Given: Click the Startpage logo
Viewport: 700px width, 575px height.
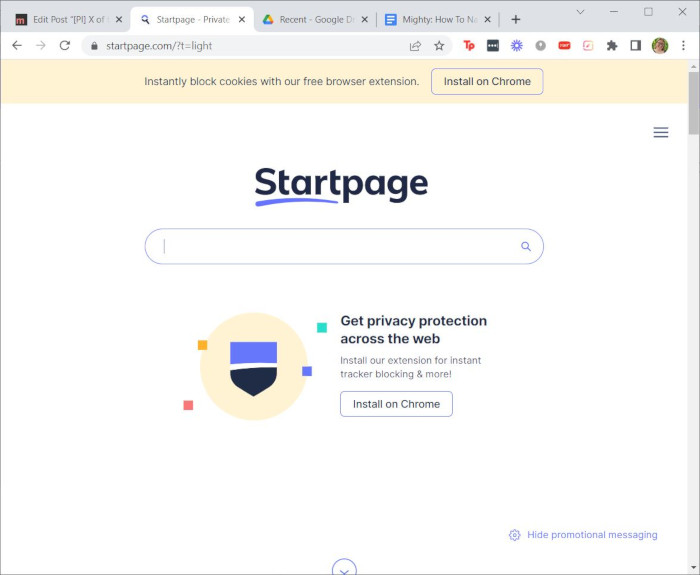Looking at the screenshot, I should pyautogui.click(x=341, y=186).
